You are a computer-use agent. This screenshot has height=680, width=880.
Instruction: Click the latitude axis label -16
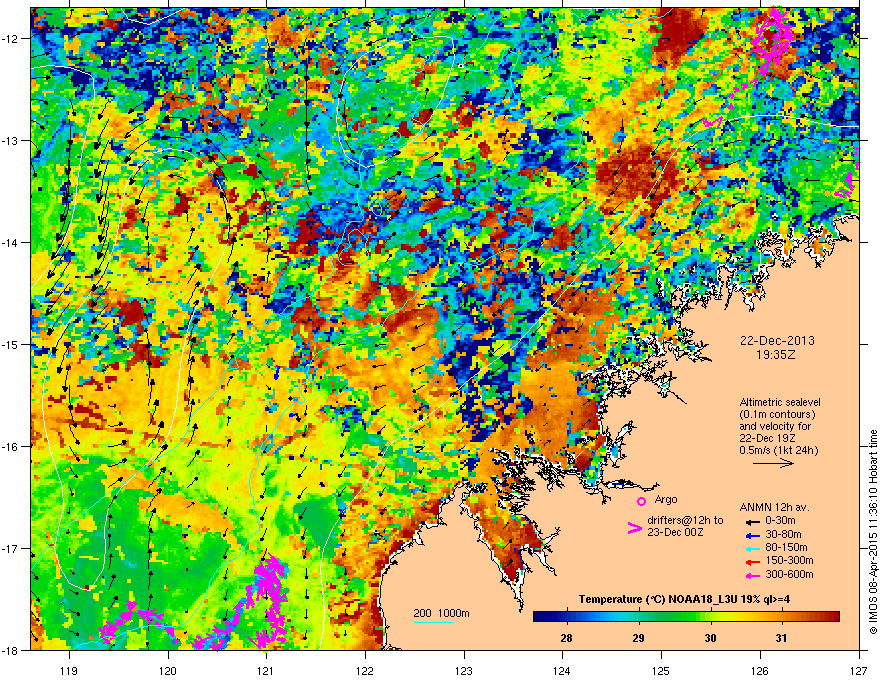point(11,446)
